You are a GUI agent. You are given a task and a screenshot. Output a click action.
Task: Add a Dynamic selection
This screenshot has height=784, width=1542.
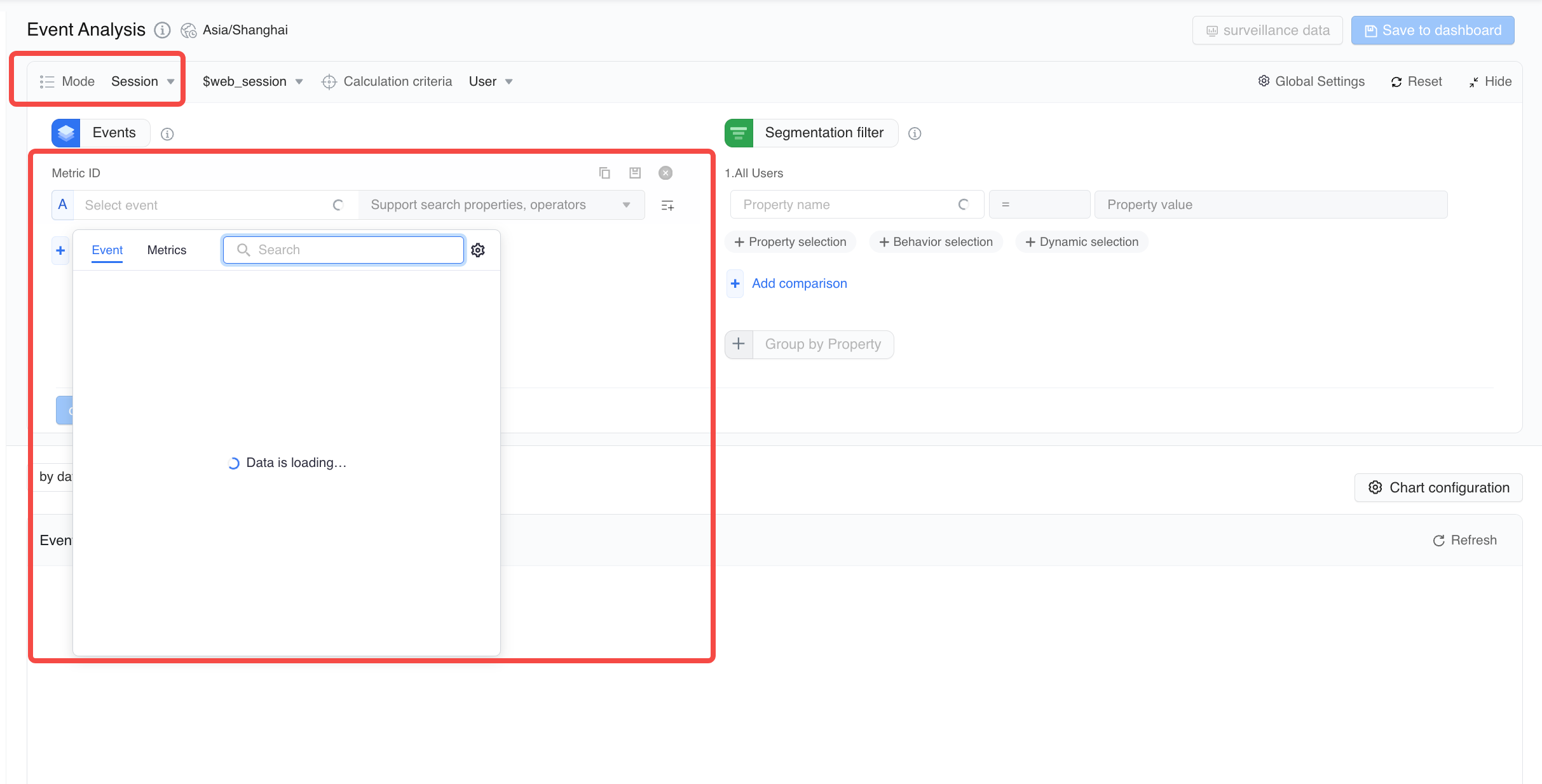1082,242
